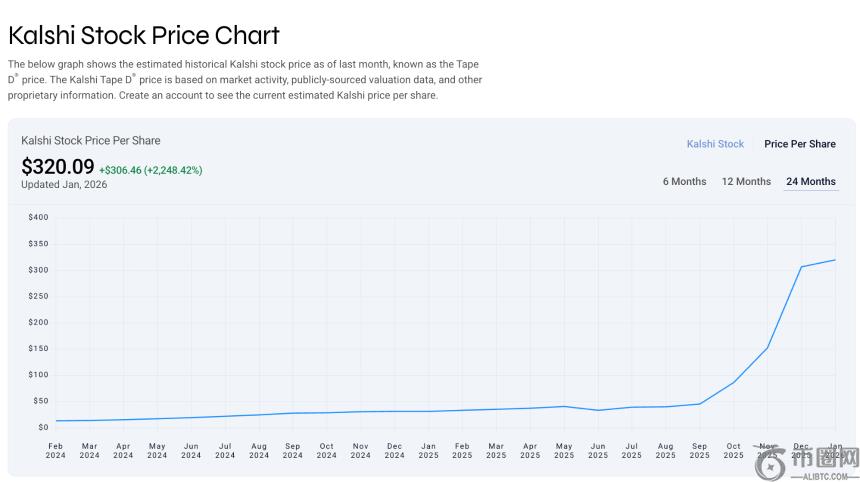The height and width of the screenshot is (482, 860).
Task: Click the Updated Jan, 2026 text
Action: (x=64, y=185)
